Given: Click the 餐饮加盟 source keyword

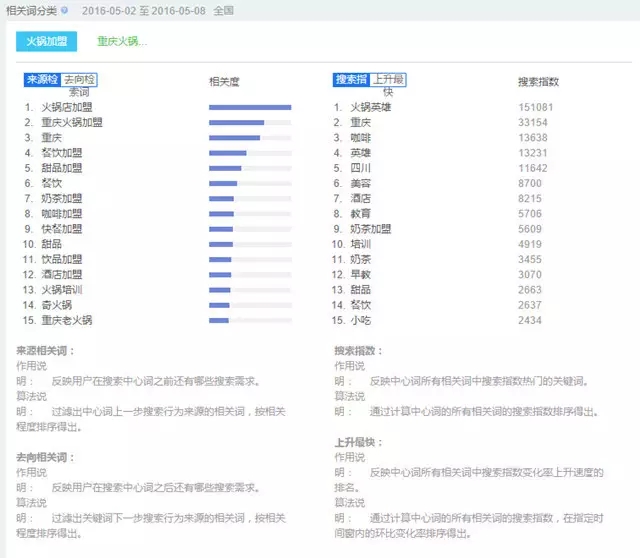Looking at the screenshot, I should pos(61,153).
